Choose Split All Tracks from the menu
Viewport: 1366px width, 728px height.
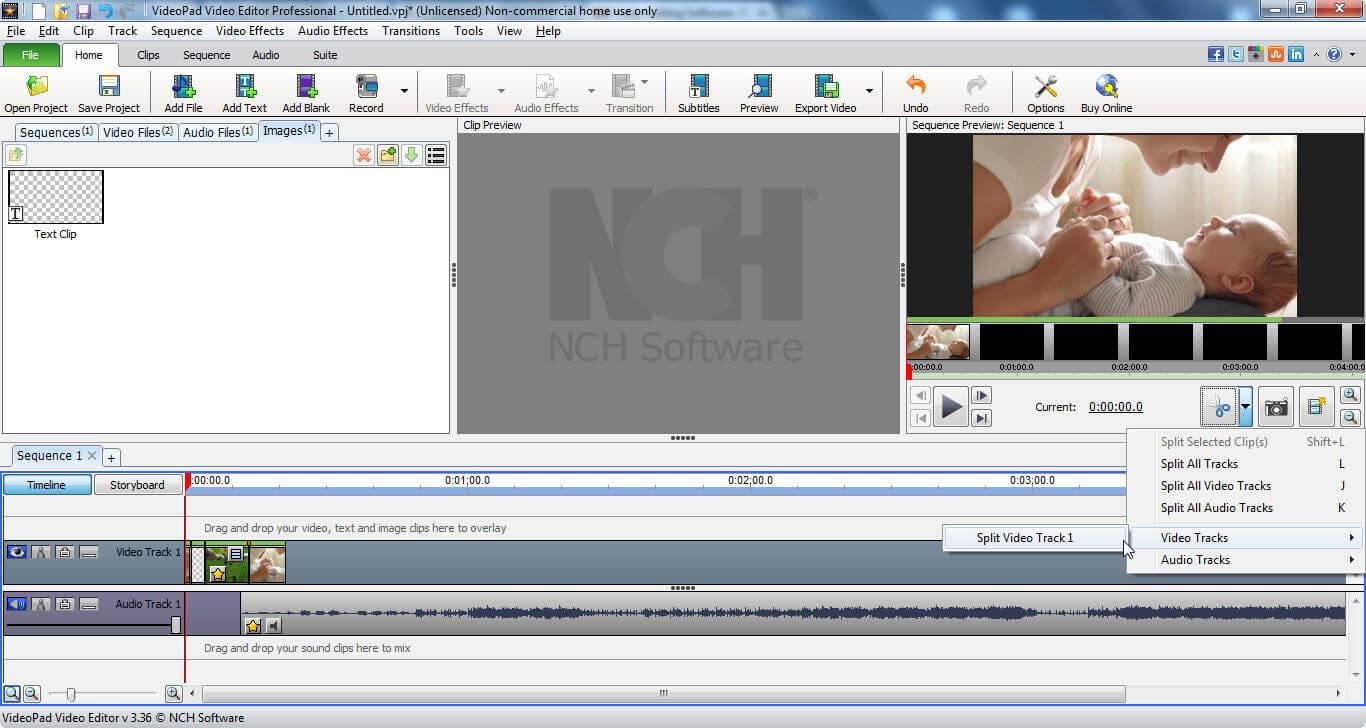[1245, 464]
